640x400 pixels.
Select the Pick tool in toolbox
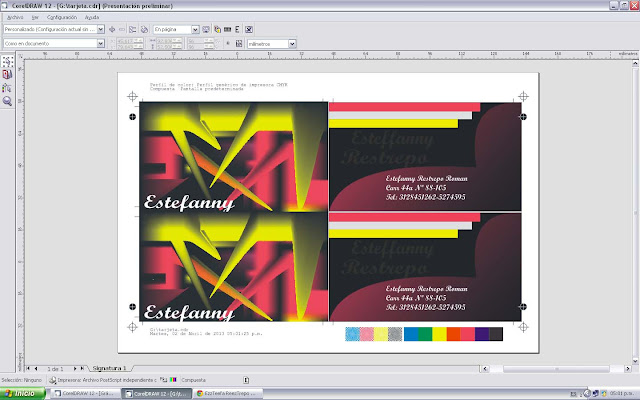pos(7,61)
